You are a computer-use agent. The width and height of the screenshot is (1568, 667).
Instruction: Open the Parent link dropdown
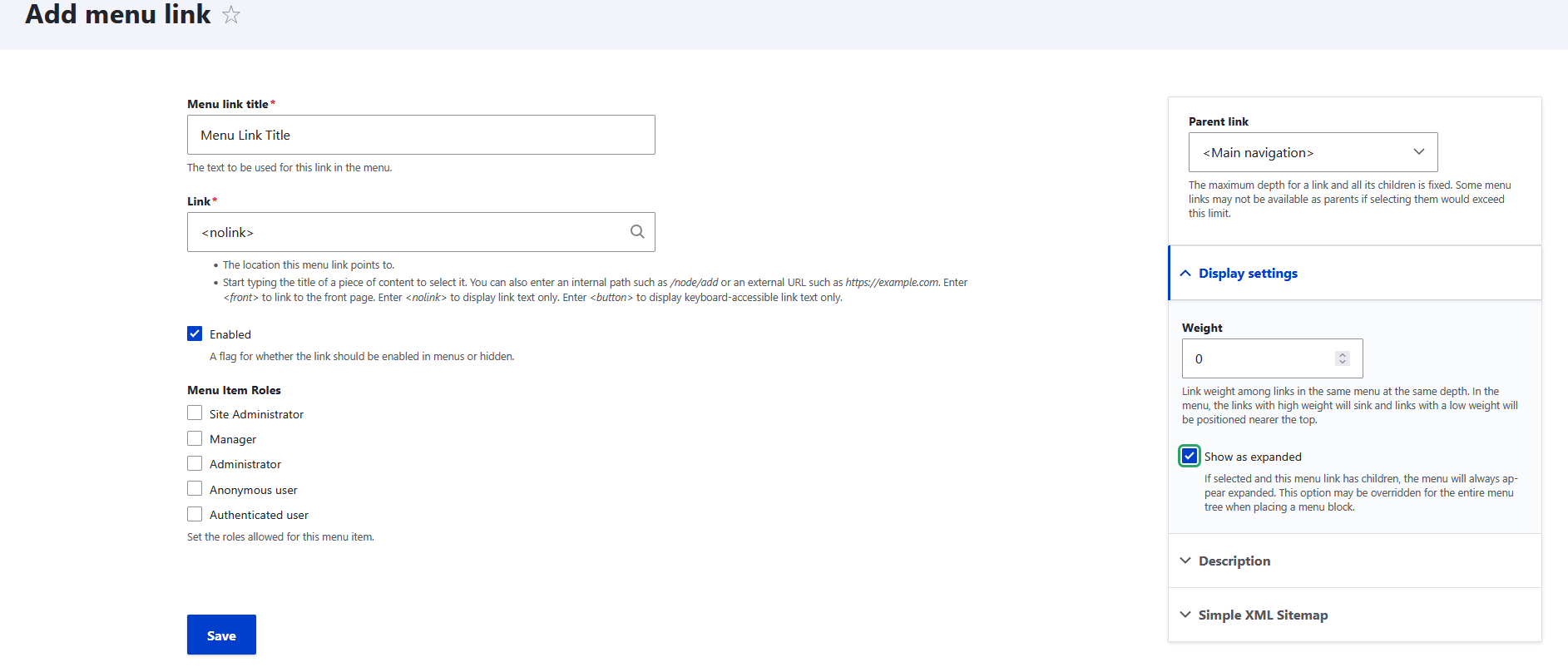pos(1313,152)
